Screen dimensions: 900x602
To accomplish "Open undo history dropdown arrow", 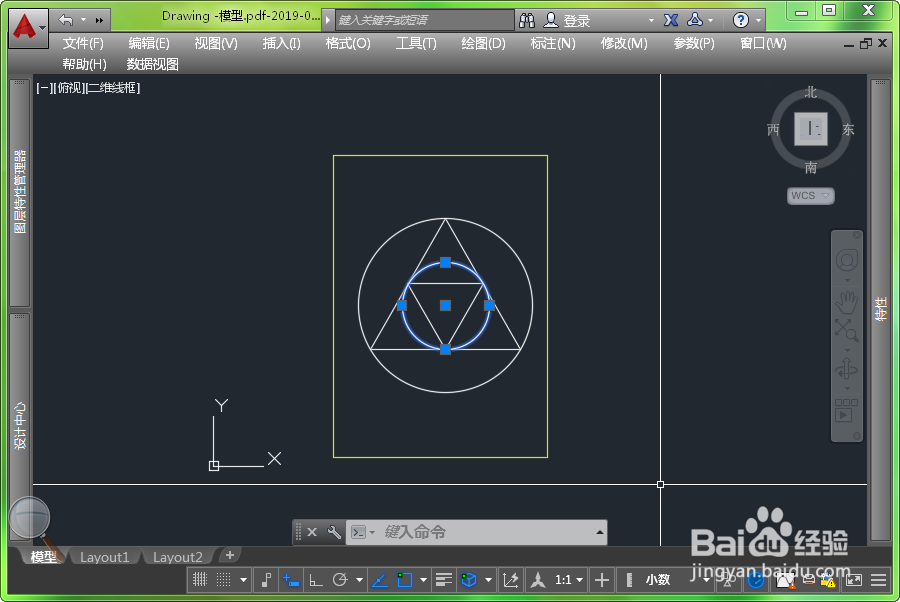I will coord(84,20).
